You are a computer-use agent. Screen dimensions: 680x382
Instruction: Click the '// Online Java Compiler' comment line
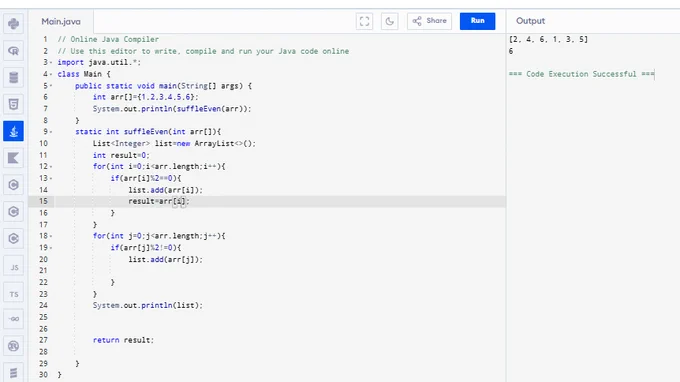click(x=108, y=39)
